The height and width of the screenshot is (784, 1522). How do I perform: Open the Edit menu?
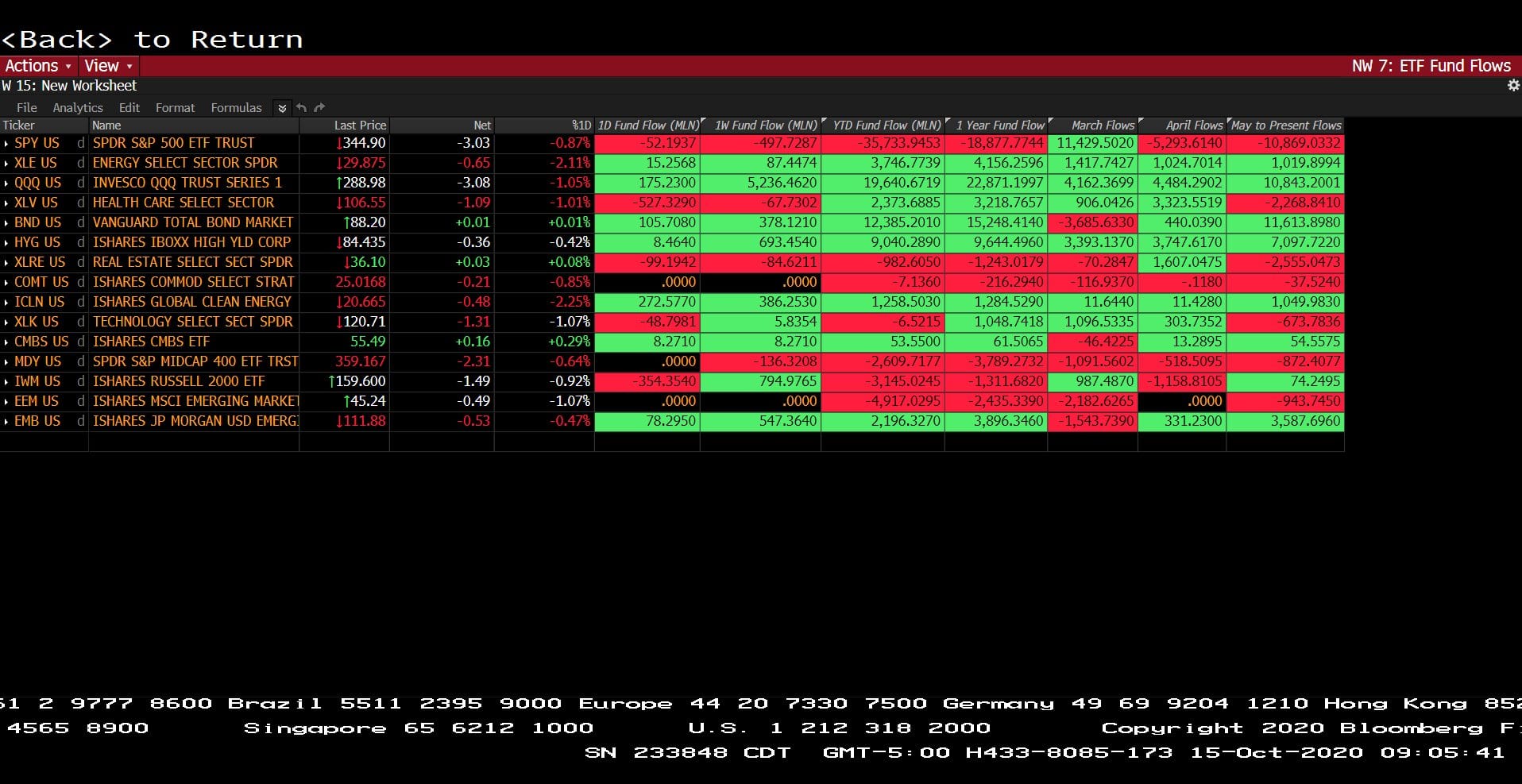(x=129, y=107)
